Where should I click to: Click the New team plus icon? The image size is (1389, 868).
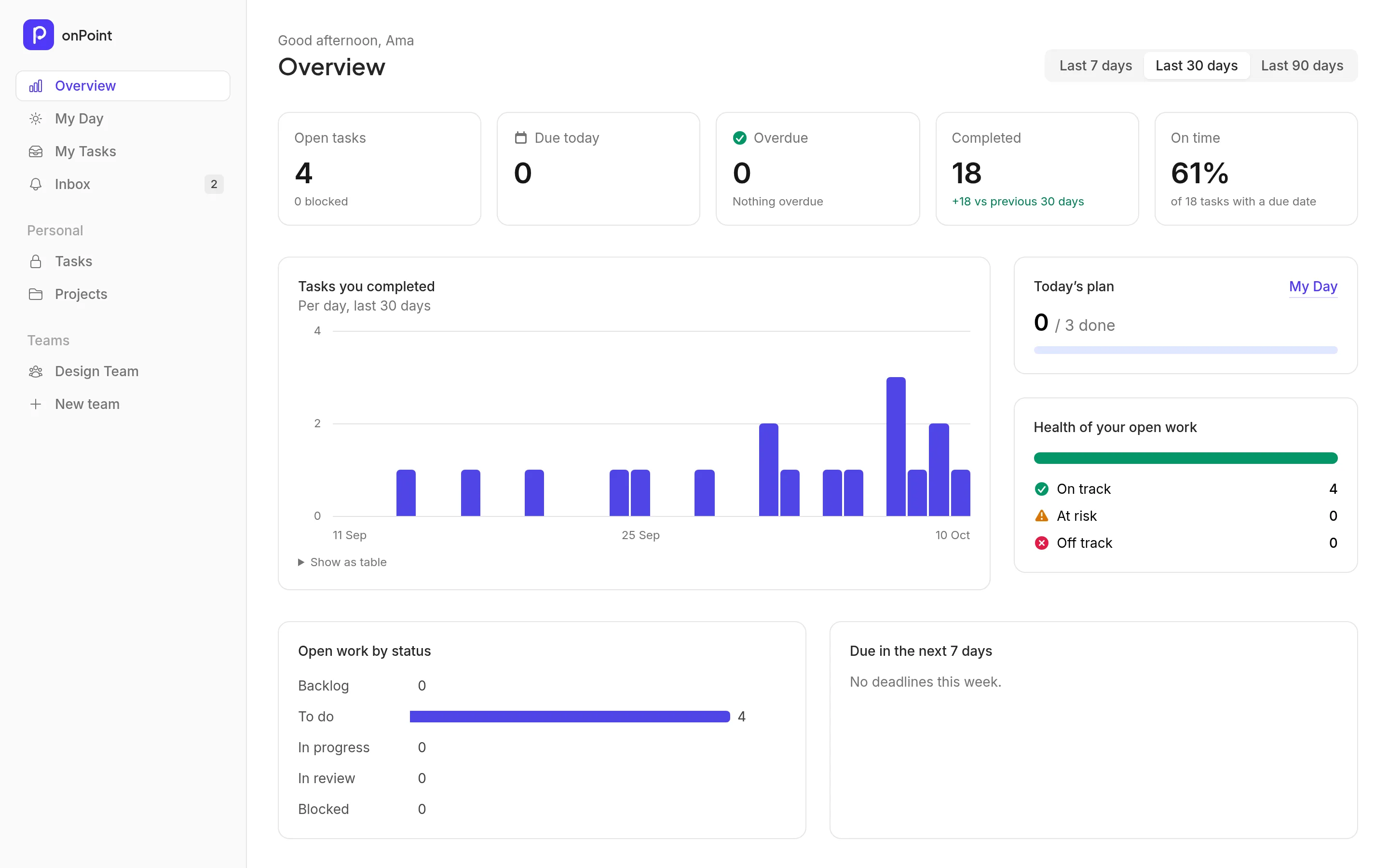click(x=36, y=404)
